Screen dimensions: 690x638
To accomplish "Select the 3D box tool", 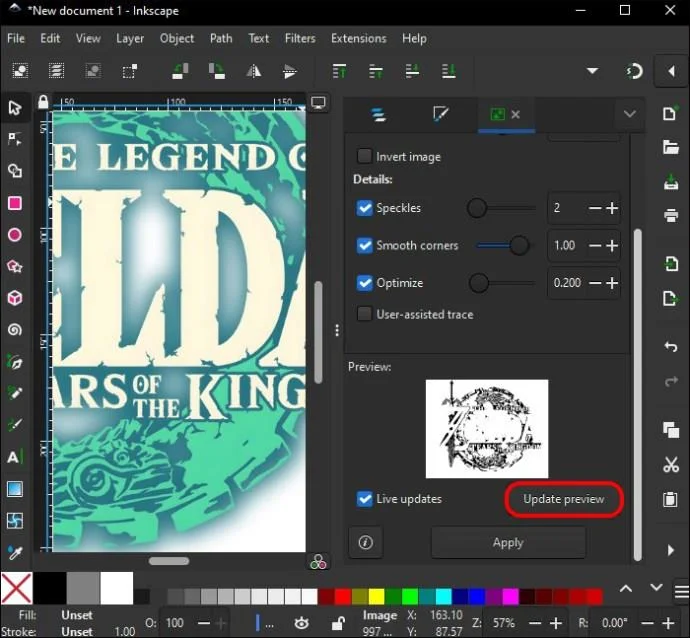I will pyautogui.click(x=15, y=298).
